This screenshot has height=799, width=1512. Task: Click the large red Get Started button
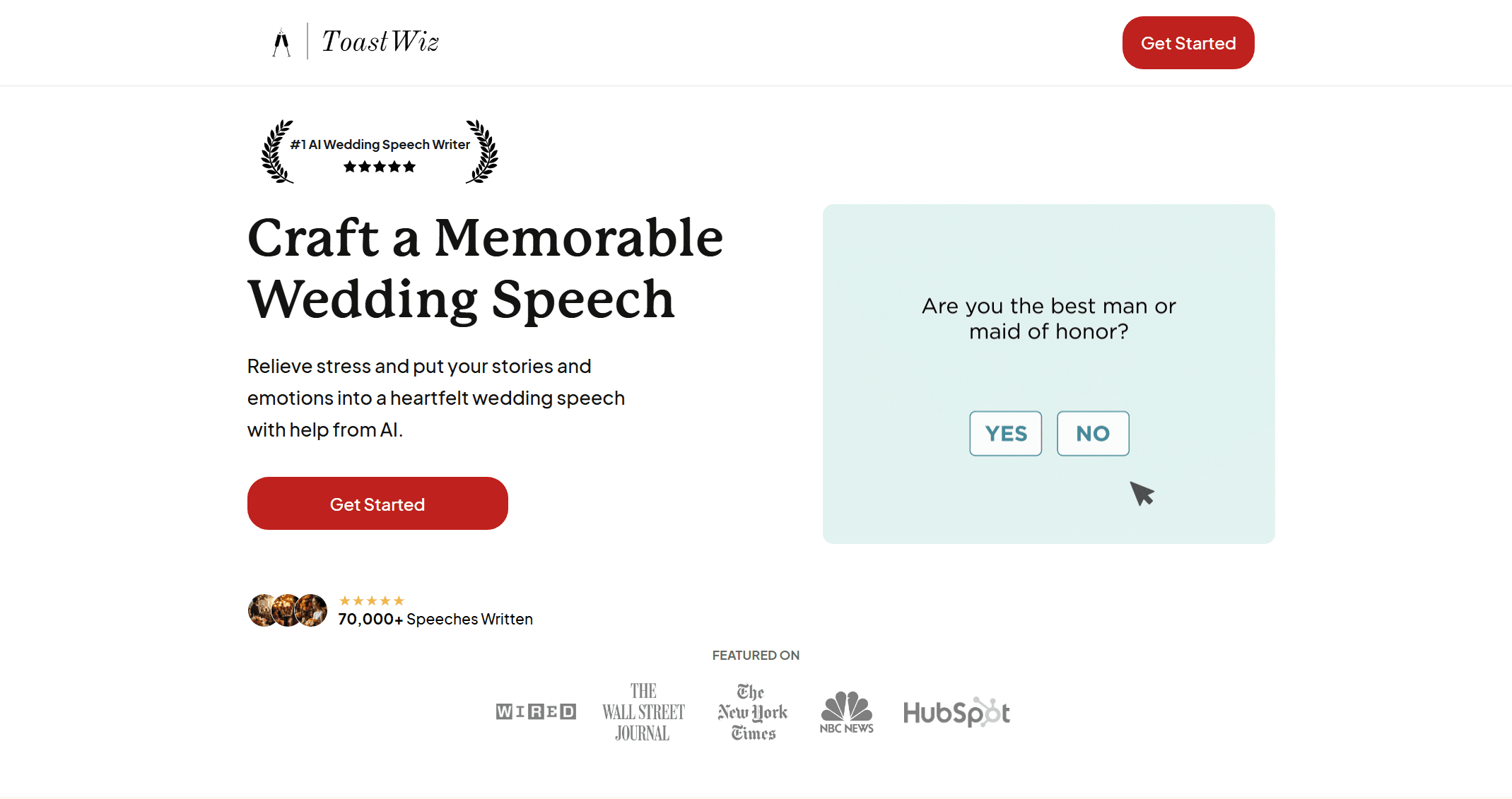point(377,504)
